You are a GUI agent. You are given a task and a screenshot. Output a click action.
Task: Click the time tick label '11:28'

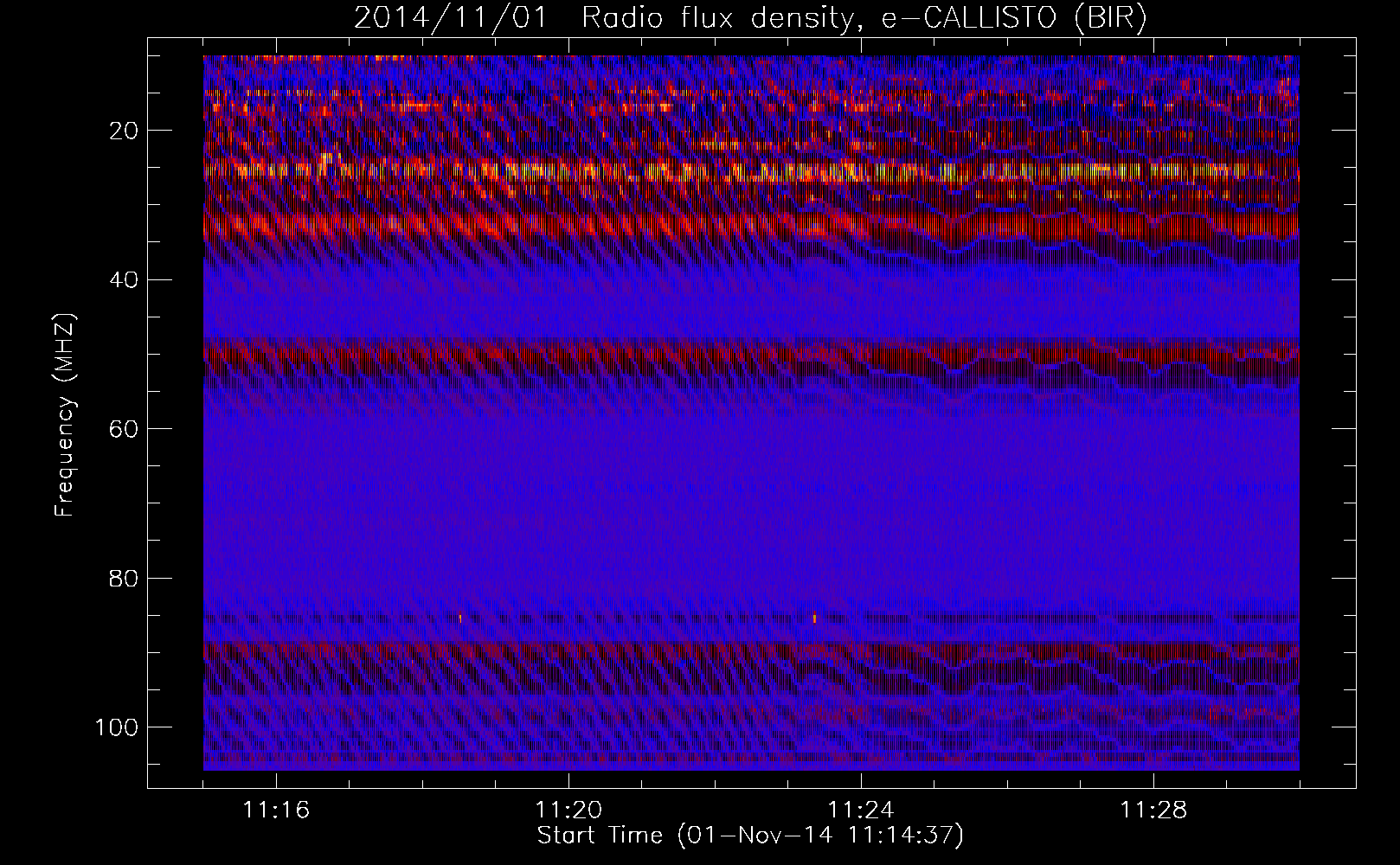point(1153,811)
